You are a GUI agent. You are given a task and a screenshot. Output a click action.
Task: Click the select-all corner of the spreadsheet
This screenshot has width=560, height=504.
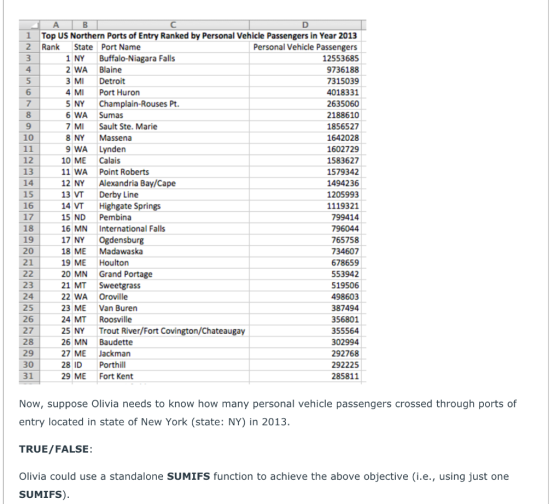click(x=30, y=25)
